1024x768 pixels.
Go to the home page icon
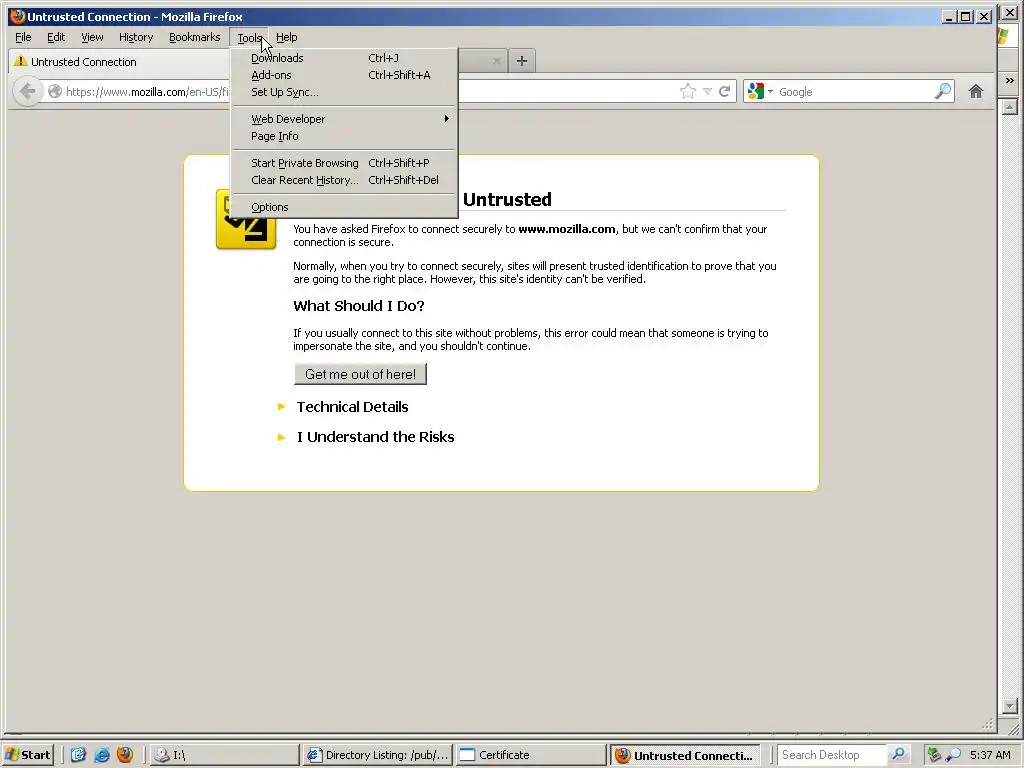click(976, 91)
